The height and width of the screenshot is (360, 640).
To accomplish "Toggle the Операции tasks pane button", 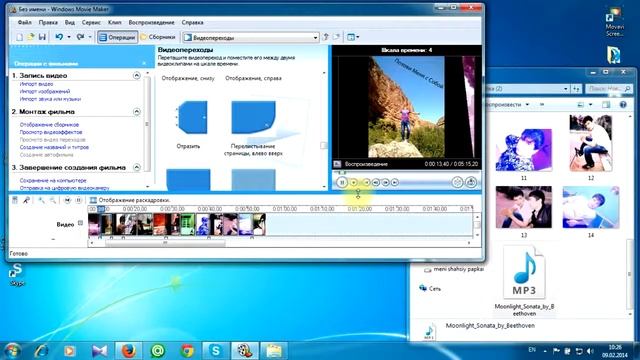I will pos(117,37).
